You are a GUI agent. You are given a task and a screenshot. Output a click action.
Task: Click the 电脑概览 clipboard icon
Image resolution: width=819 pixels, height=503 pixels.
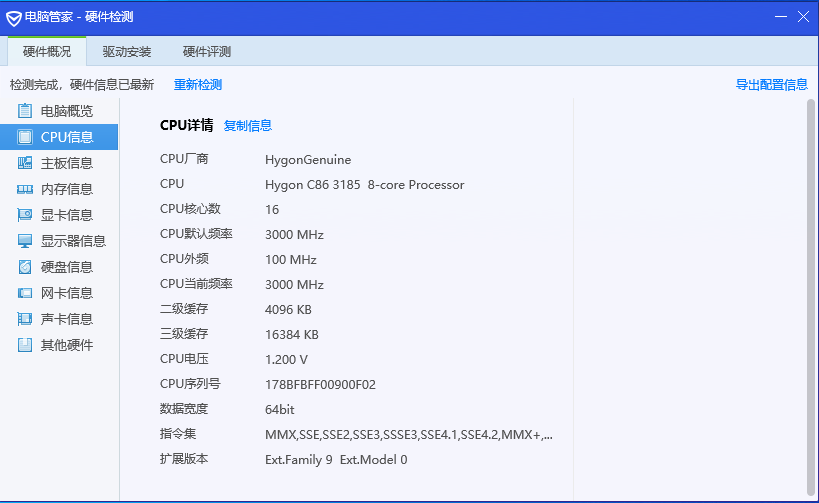coord(25,111)
